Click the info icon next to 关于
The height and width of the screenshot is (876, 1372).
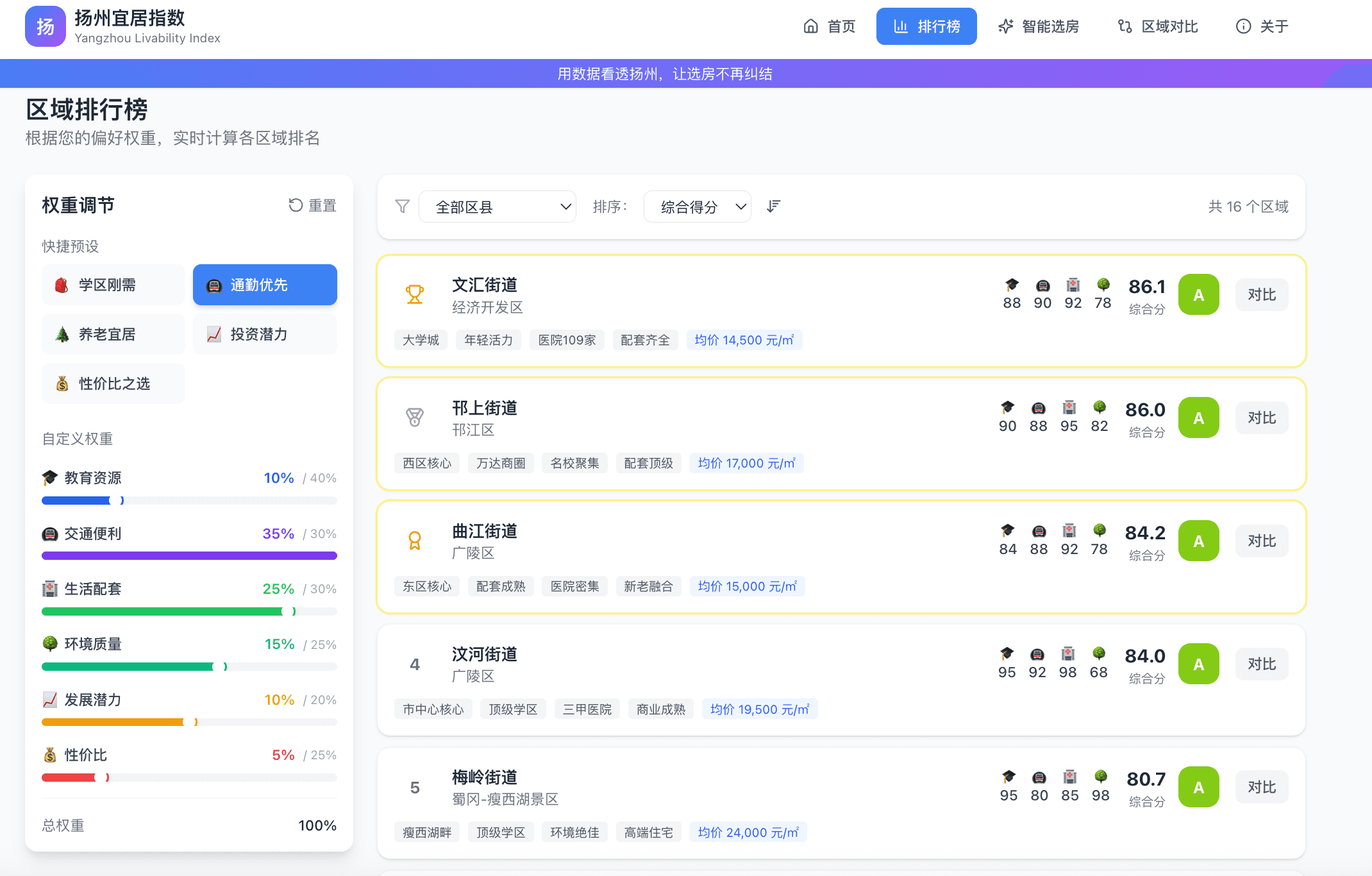[x=1242, y=26]
